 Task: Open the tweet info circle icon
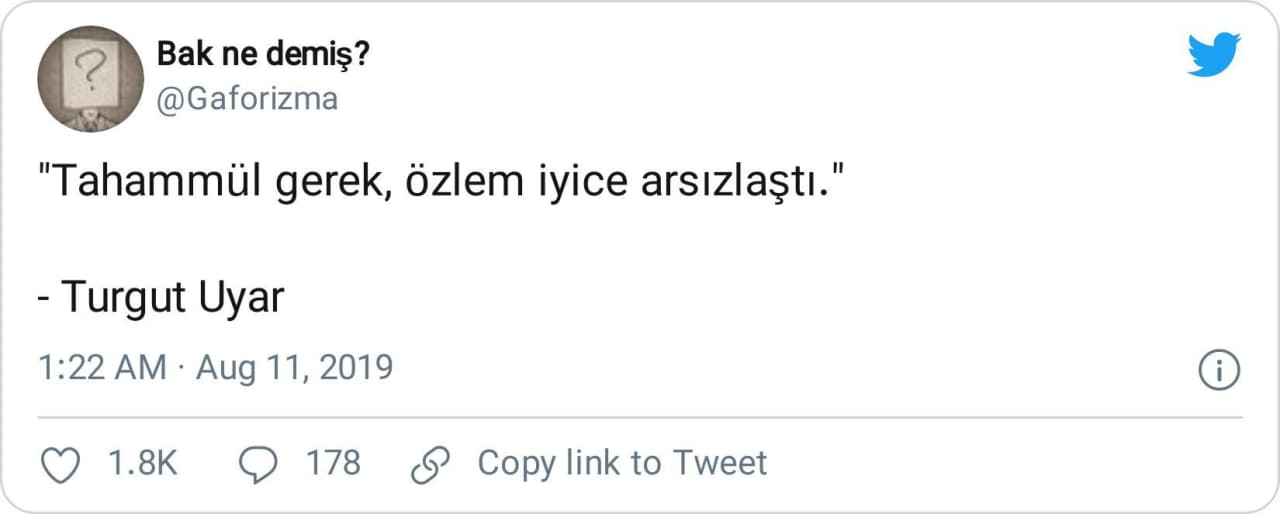pos(1218,370)
